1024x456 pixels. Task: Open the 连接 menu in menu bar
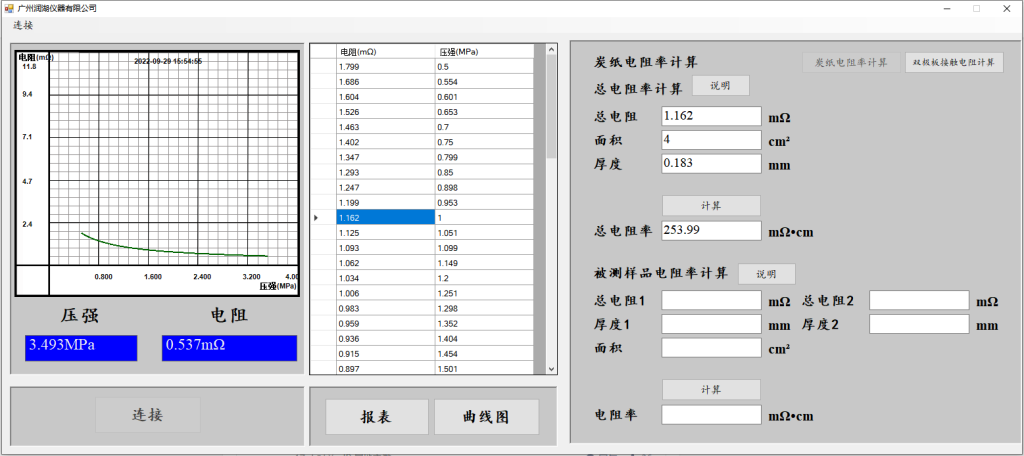(22, 25)
